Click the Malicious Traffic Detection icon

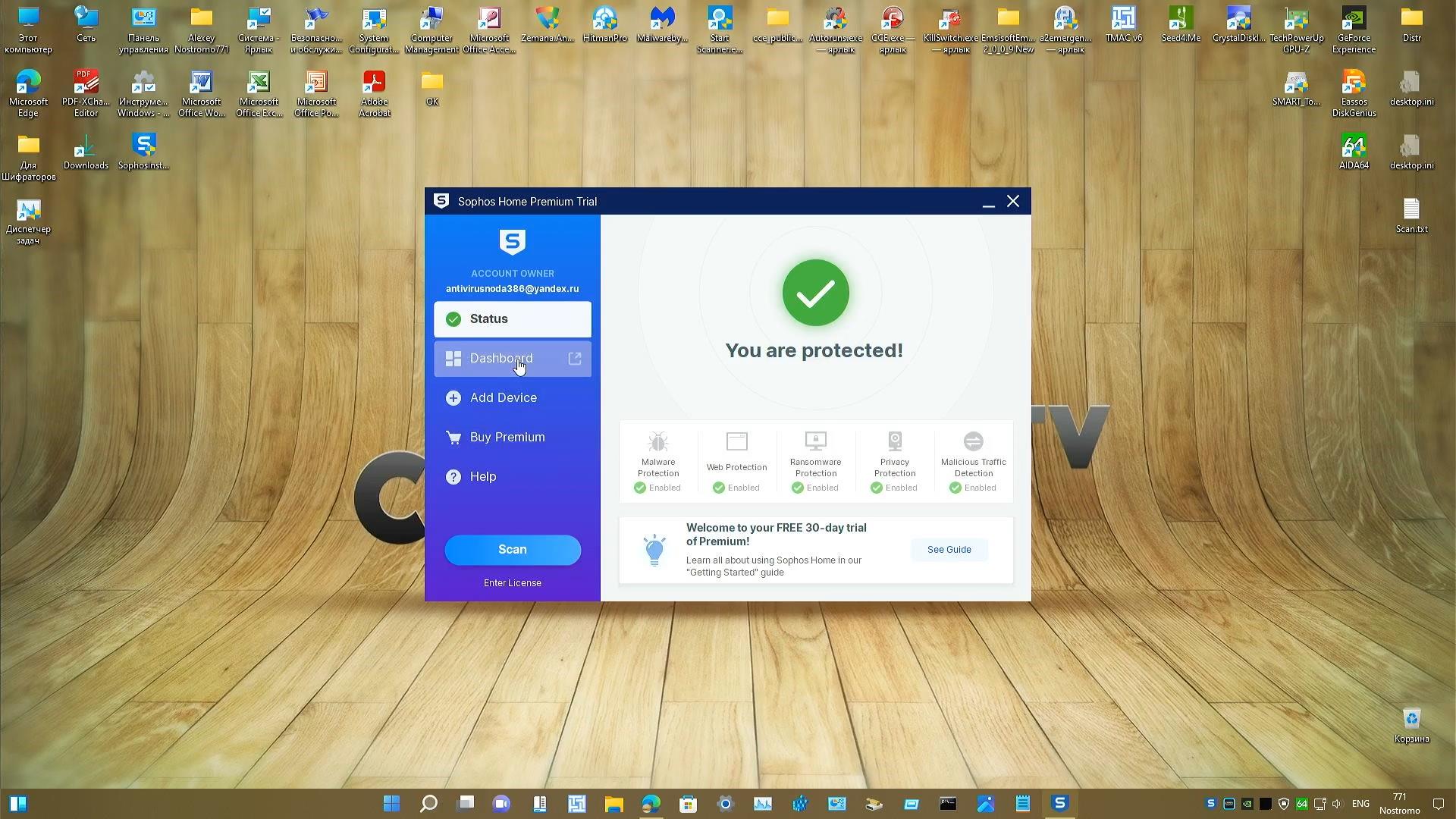click(x=973, y=441)
